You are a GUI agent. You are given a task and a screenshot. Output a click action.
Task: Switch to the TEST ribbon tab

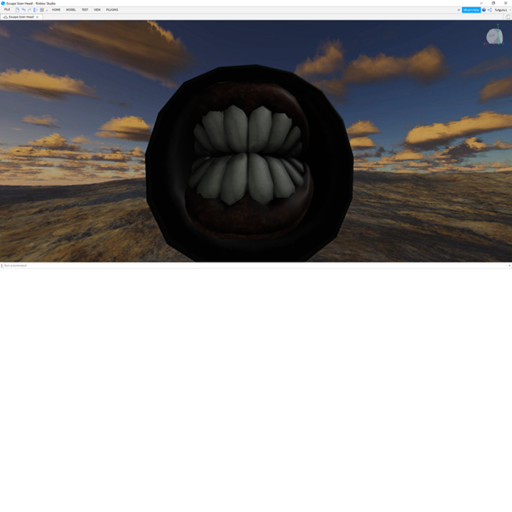click(x=85, y=10)
